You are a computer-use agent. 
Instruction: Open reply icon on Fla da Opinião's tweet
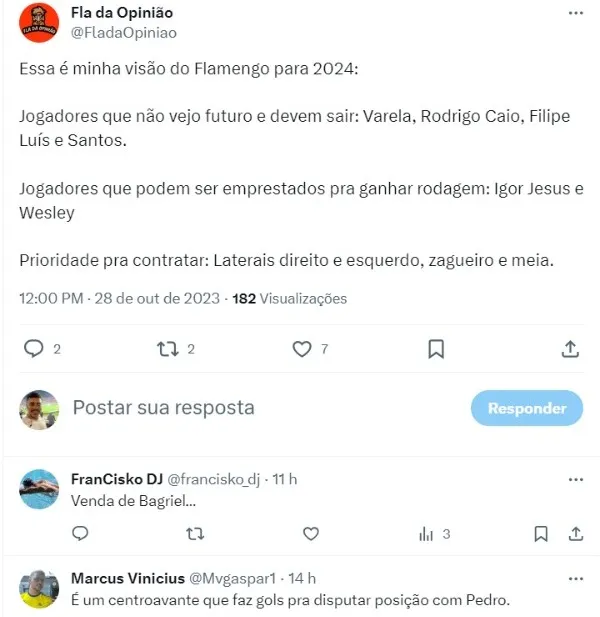coord(34,349)
